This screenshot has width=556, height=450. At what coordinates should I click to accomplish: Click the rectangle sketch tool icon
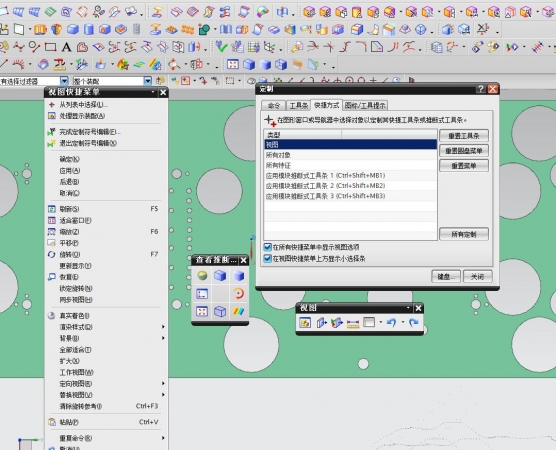pyautogui.click(x=51, y=47)
